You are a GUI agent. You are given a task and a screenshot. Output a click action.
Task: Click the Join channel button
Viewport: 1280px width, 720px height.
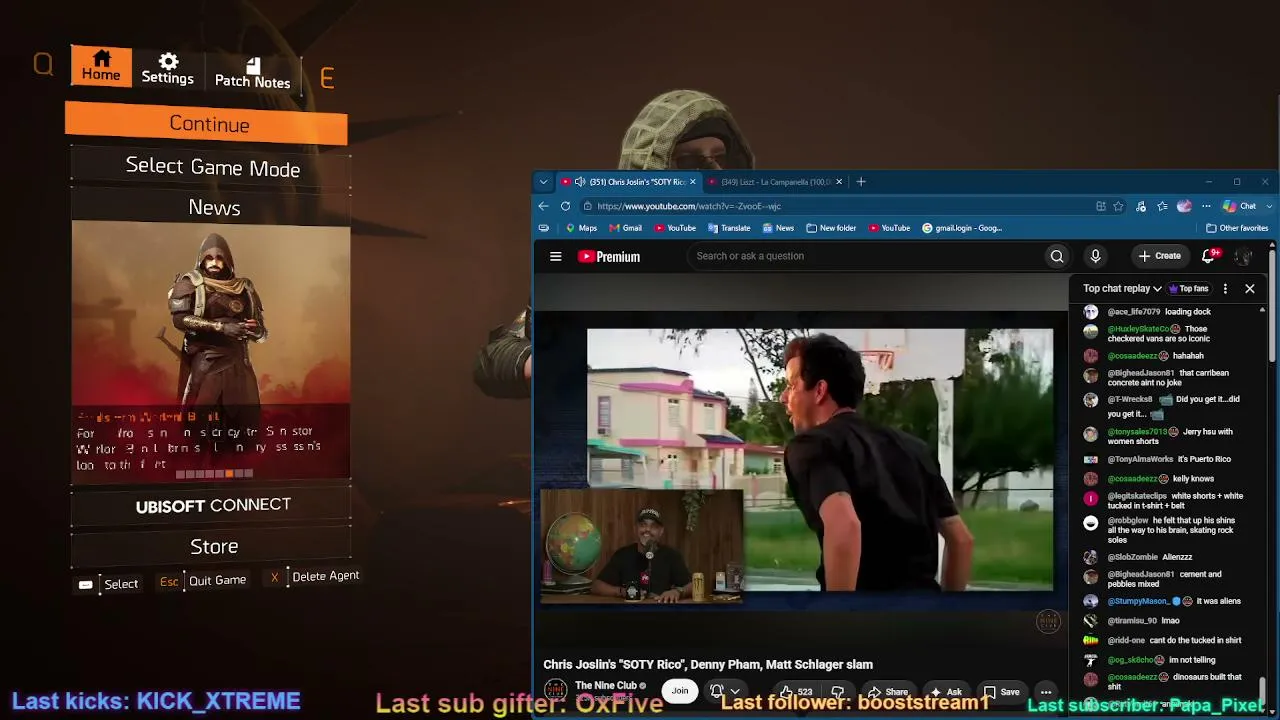click(x=680, y=690)
